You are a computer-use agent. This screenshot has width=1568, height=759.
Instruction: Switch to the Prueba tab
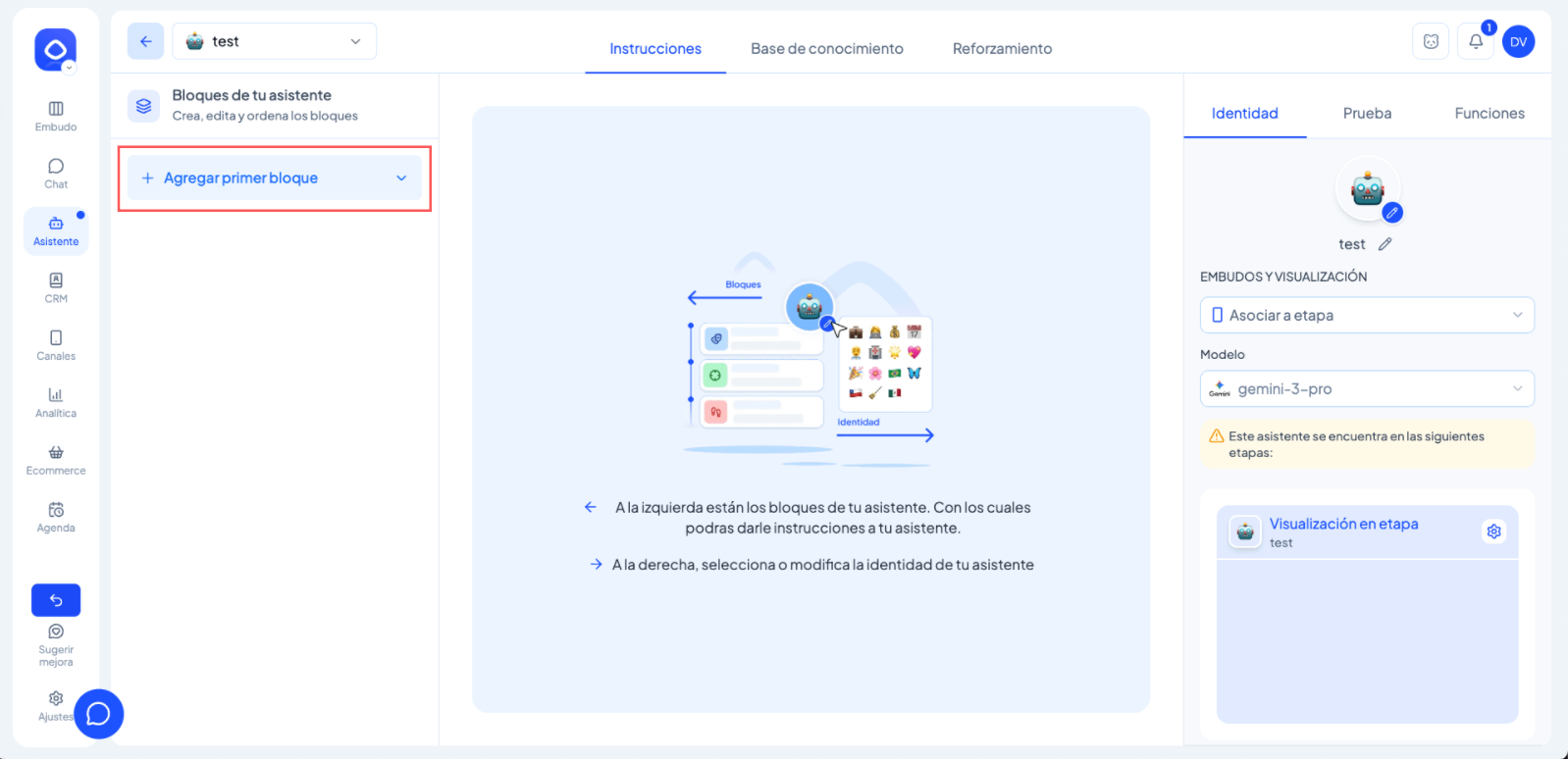point(1367,114)
